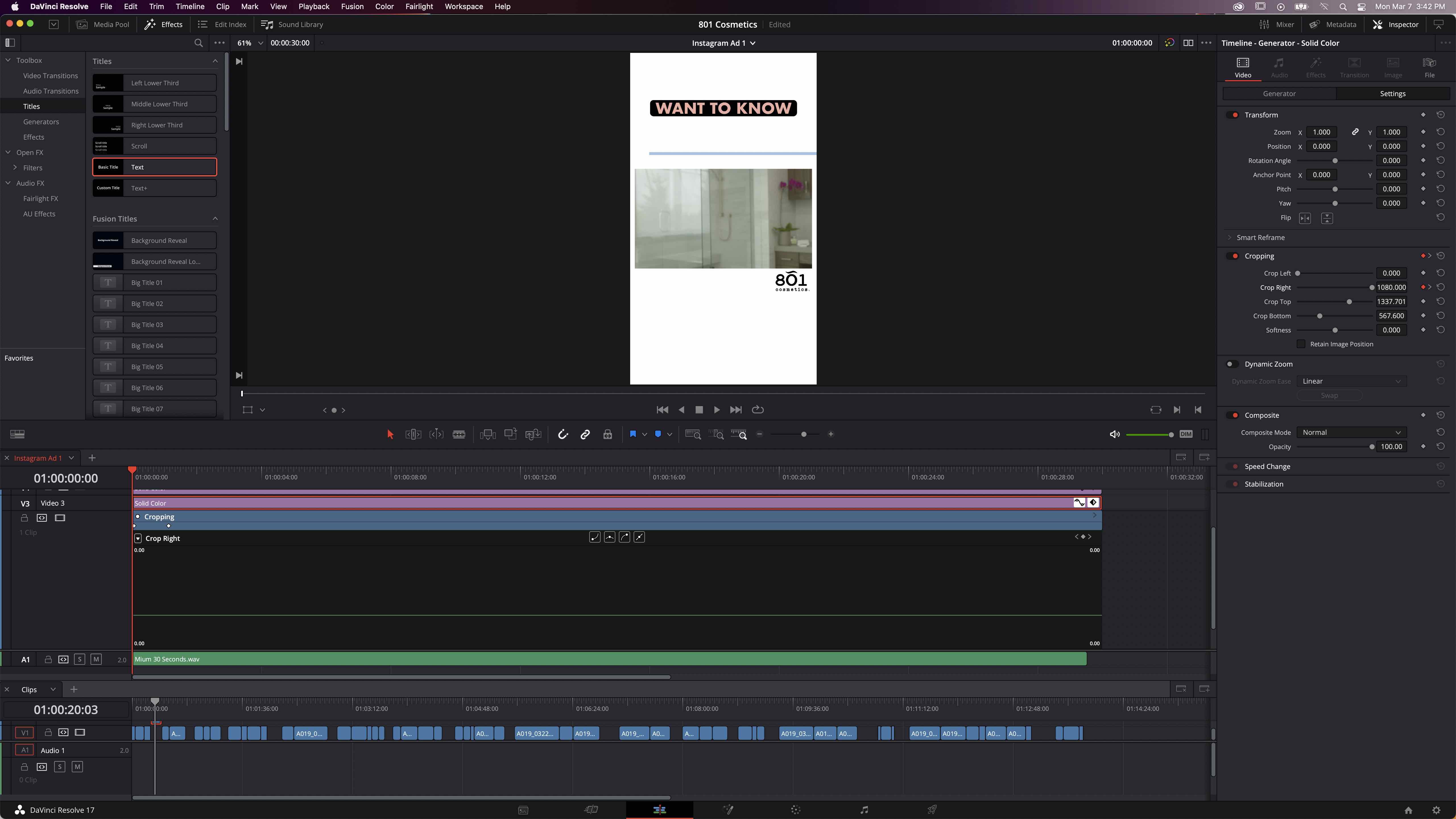Open the Cut page icon
Image resolution: width=1456 pixels, height=819 pixels.
(x=591, y=810)
